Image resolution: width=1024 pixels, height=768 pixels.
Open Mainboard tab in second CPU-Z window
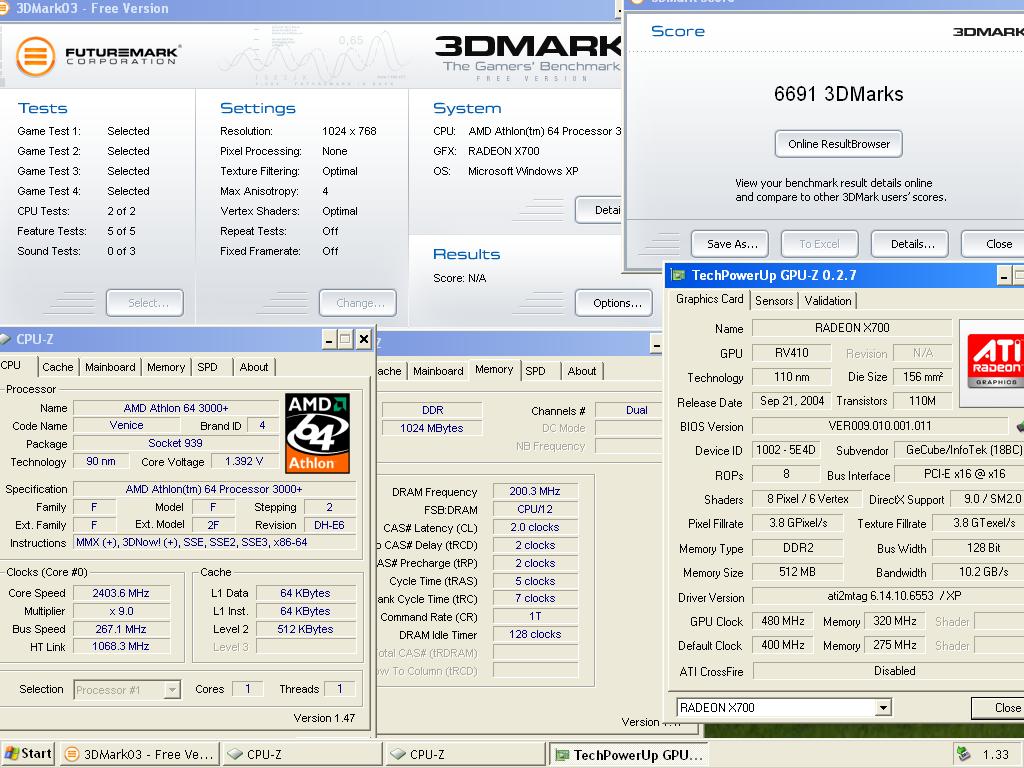point(438,371)
